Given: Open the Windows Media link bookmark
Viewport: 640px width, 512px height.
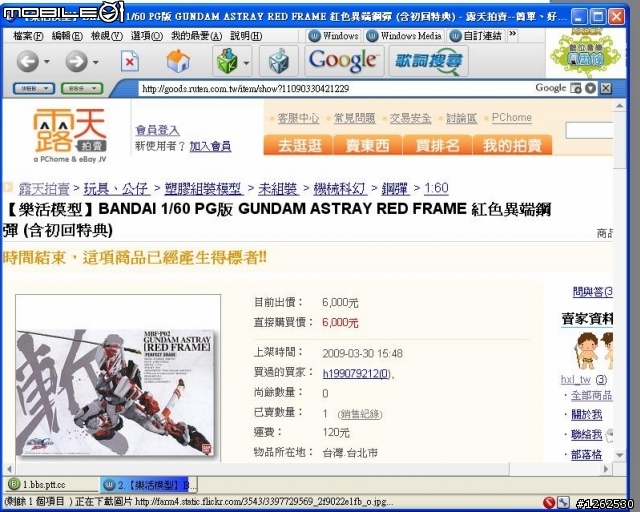Looking at the screenshot, I should tap(404, 36).
